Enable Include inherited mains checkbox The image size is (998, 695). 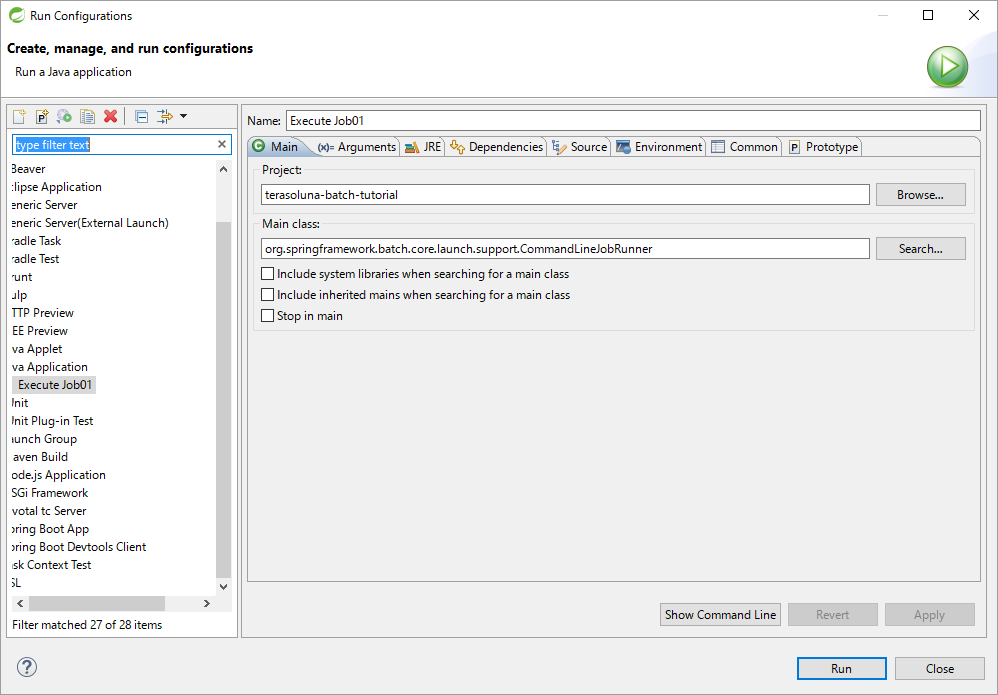click(x=267, y=295)
